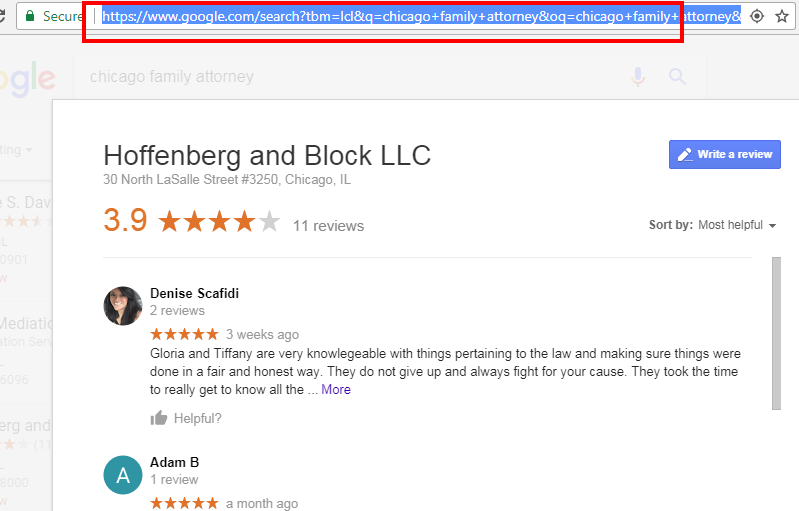799x511 pixels.
Task: Click the magnifying glass search icon
Action: click(677, 77)
